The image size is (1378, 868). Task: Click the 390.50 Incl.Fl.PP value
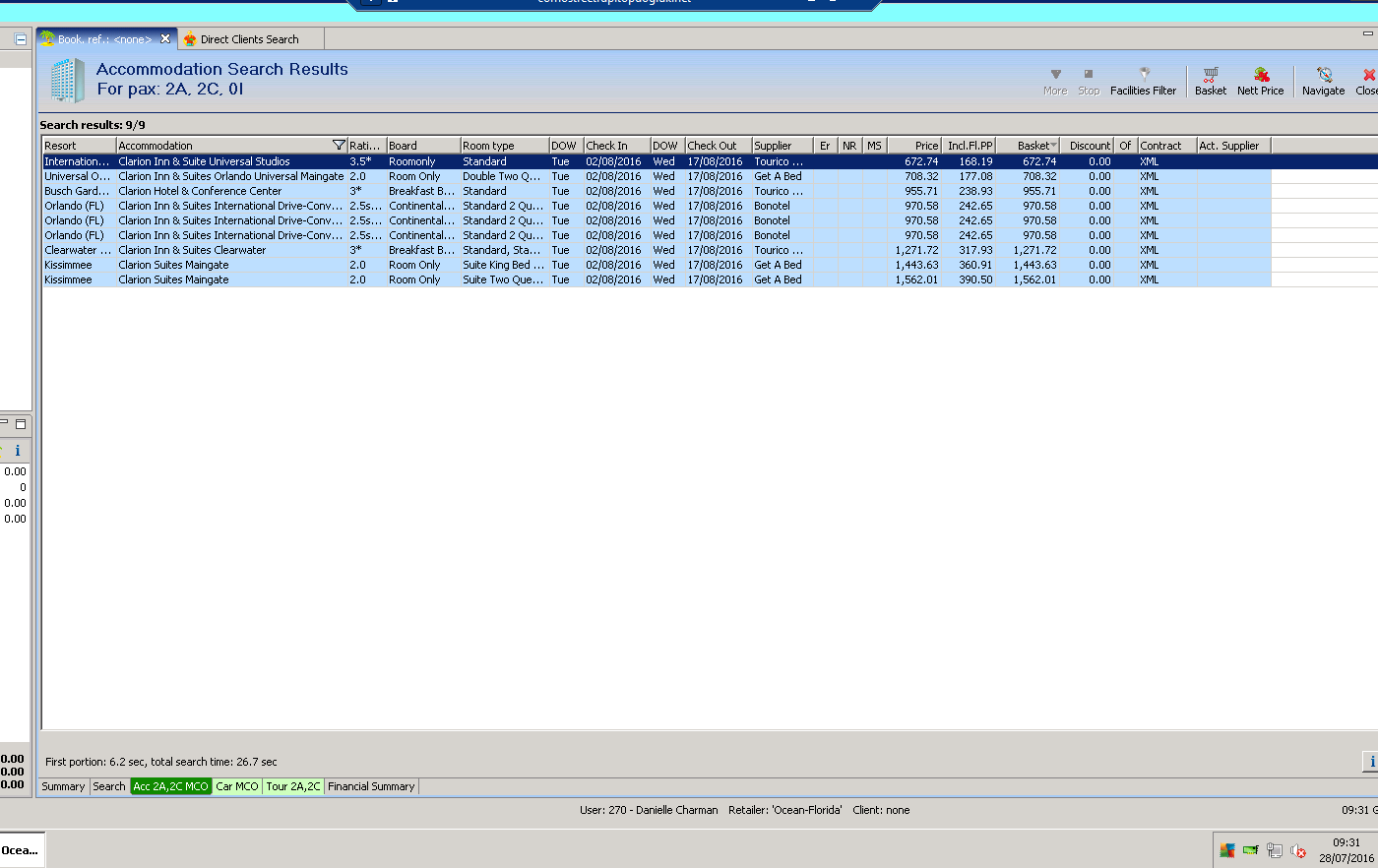point(975,279)
